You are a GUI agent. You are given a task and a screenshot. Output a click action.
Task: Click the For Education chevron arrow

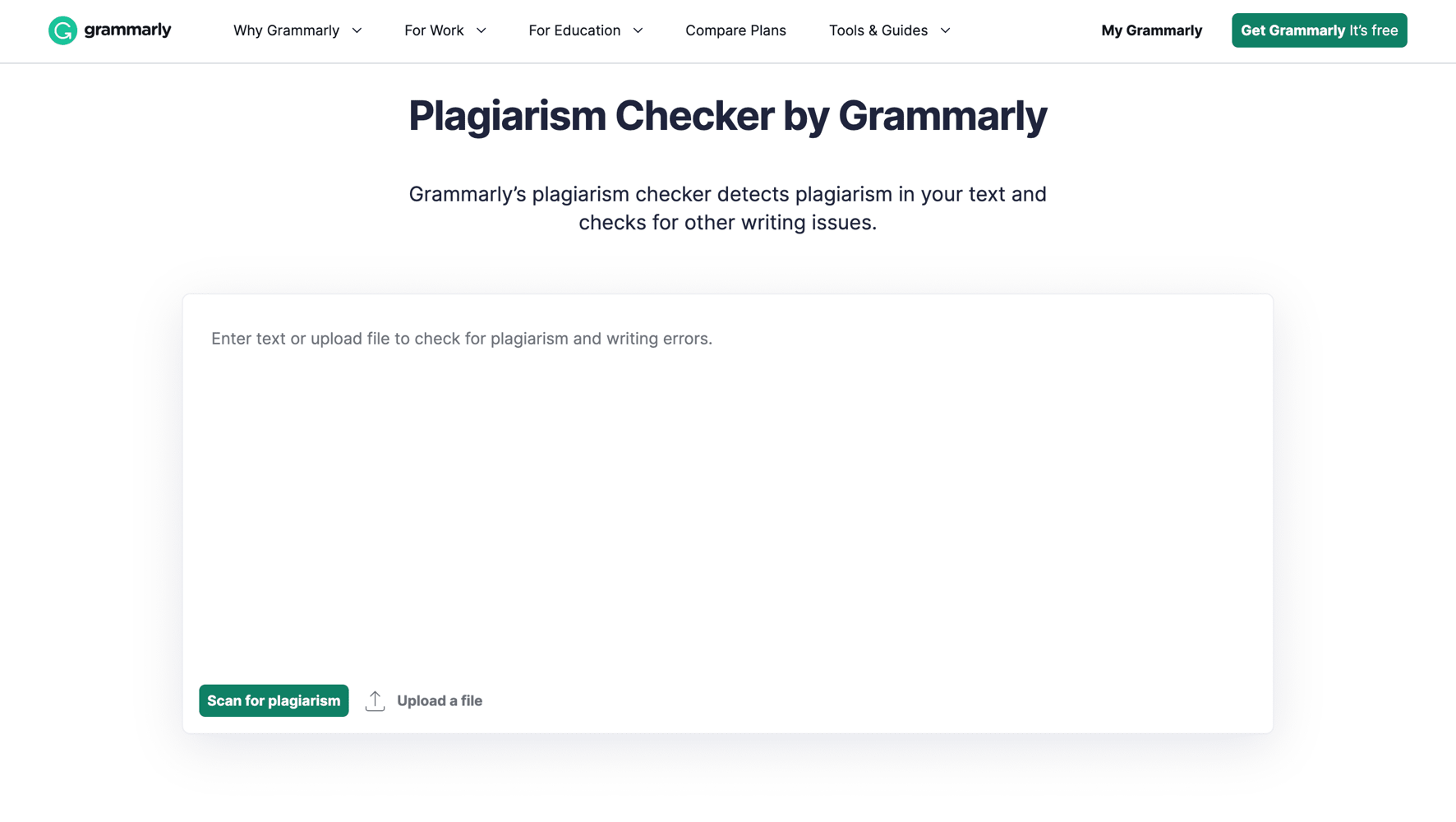pos(638,30)
